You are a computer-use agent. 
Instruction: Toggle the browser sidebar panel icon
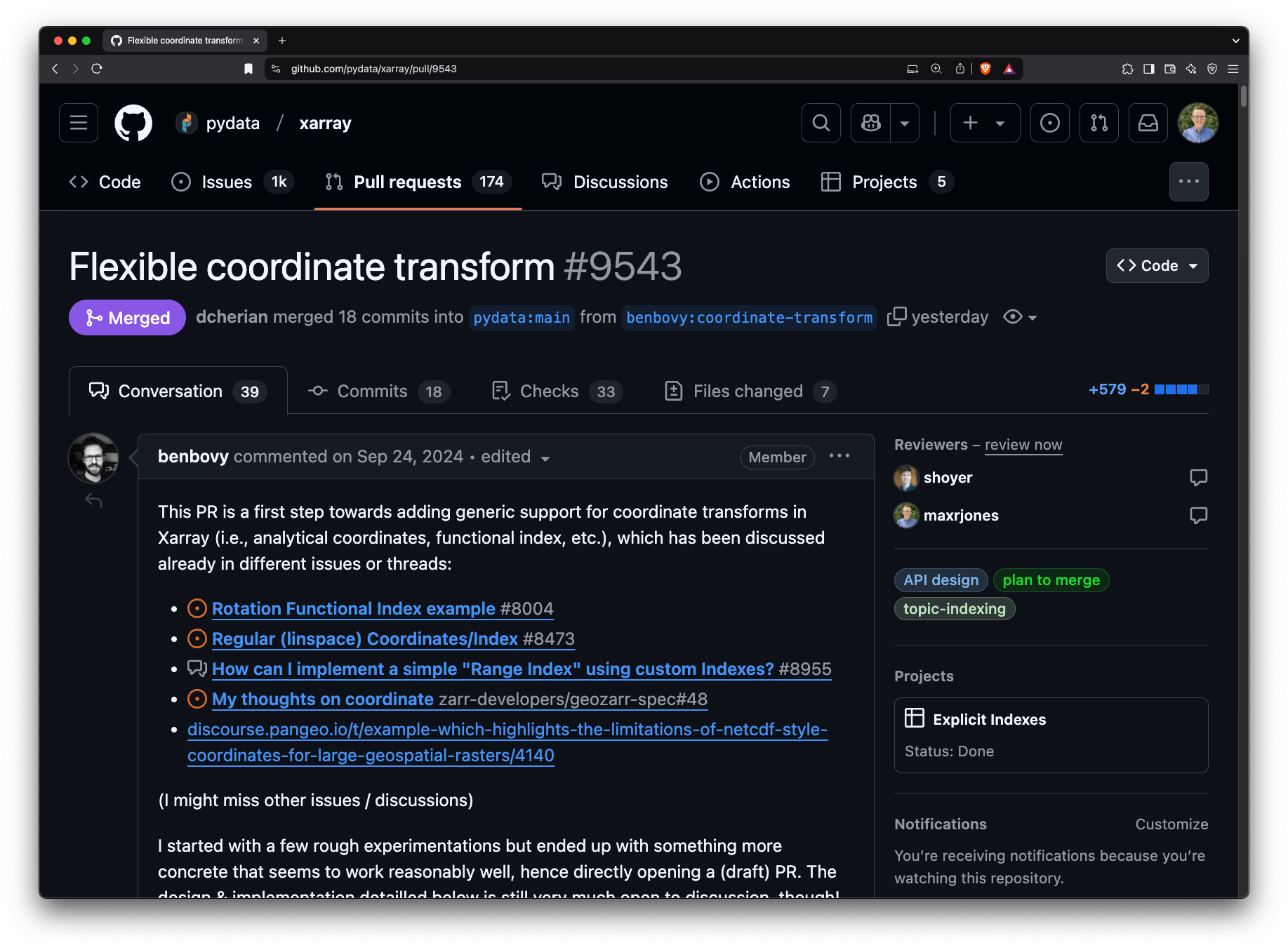pos(1148,69)
